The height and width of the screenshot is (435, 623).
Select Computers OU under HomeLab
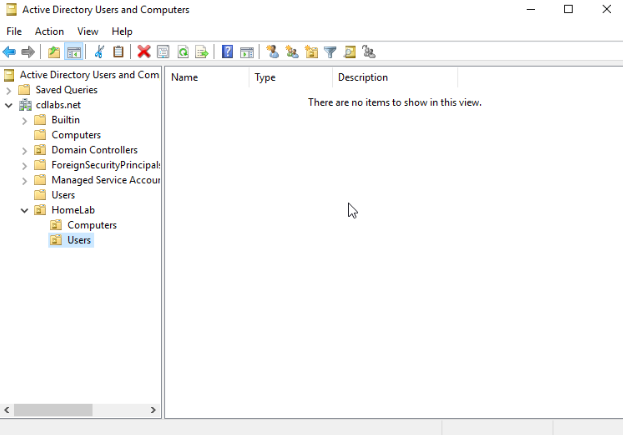click(92, 225)
